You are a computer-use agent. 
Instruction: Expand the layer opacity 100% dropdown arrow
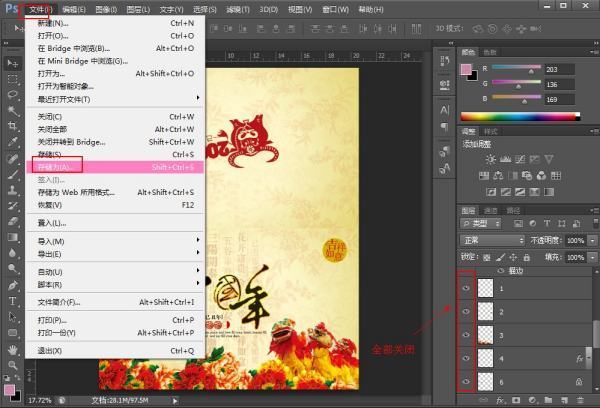click(x=589, y=241)
